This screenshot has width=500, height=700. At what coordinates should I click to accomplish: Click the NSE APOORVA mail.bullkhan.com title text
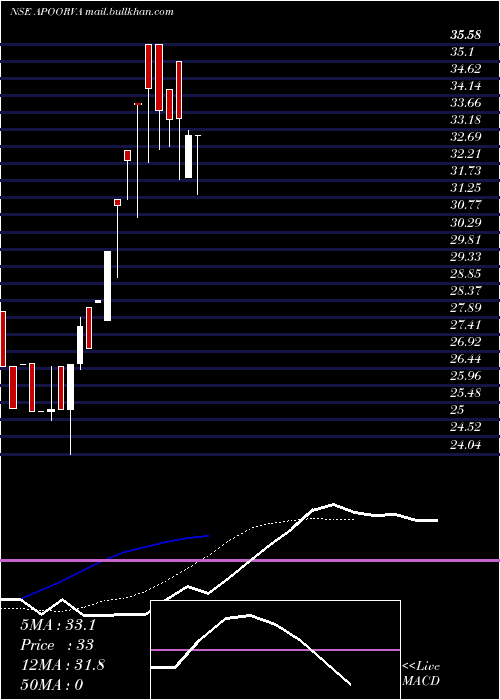pyautogui.click(x=92, y=12)
